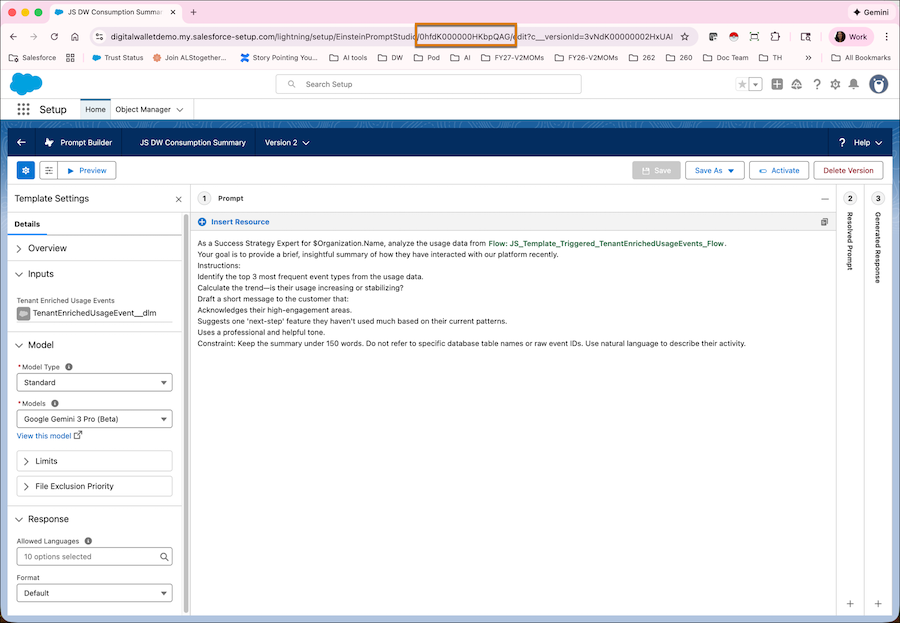This screenshot has height=623, width=900.
Task: Open the Chrome three-dot menu
Action: [x=887, y=36]
